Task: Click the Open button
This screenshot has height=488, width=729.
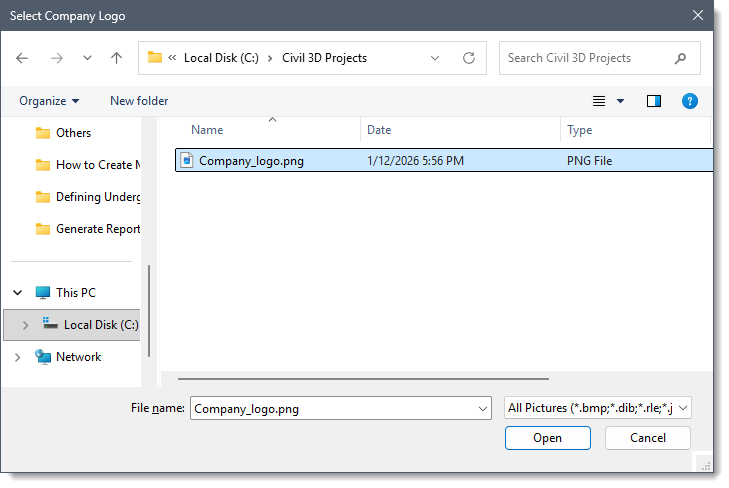Action: (548, 438)
